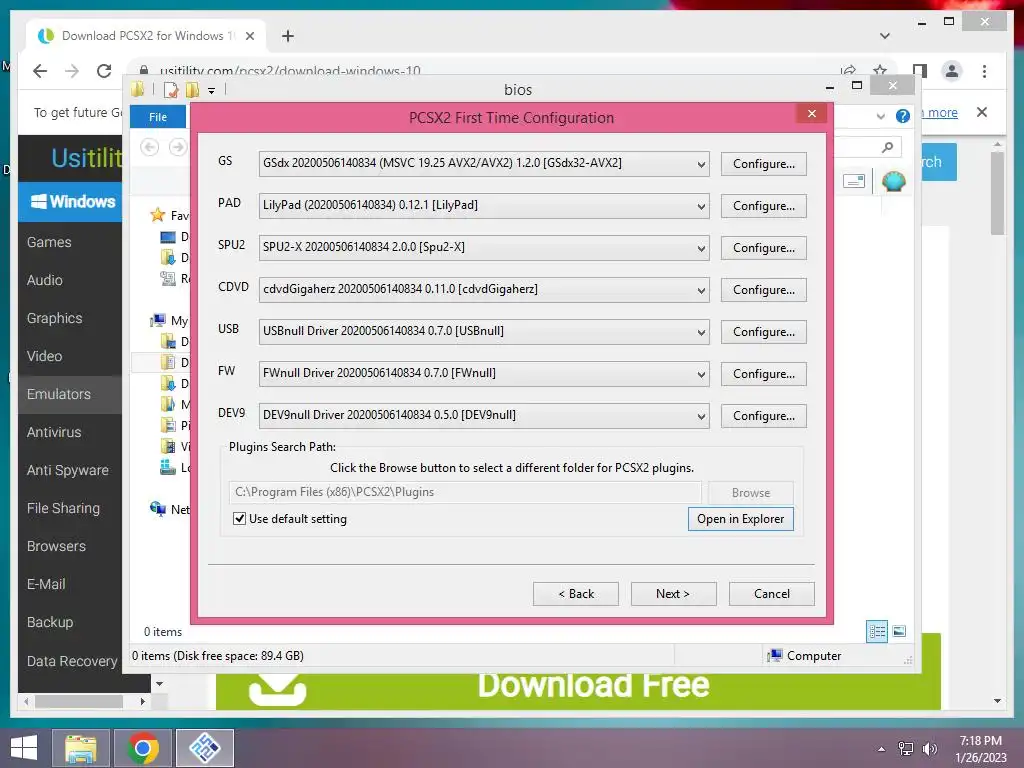This screenshot has width=1024, height=768.
Task: Click the Windows category on Usitility
Action: (71, 202)
